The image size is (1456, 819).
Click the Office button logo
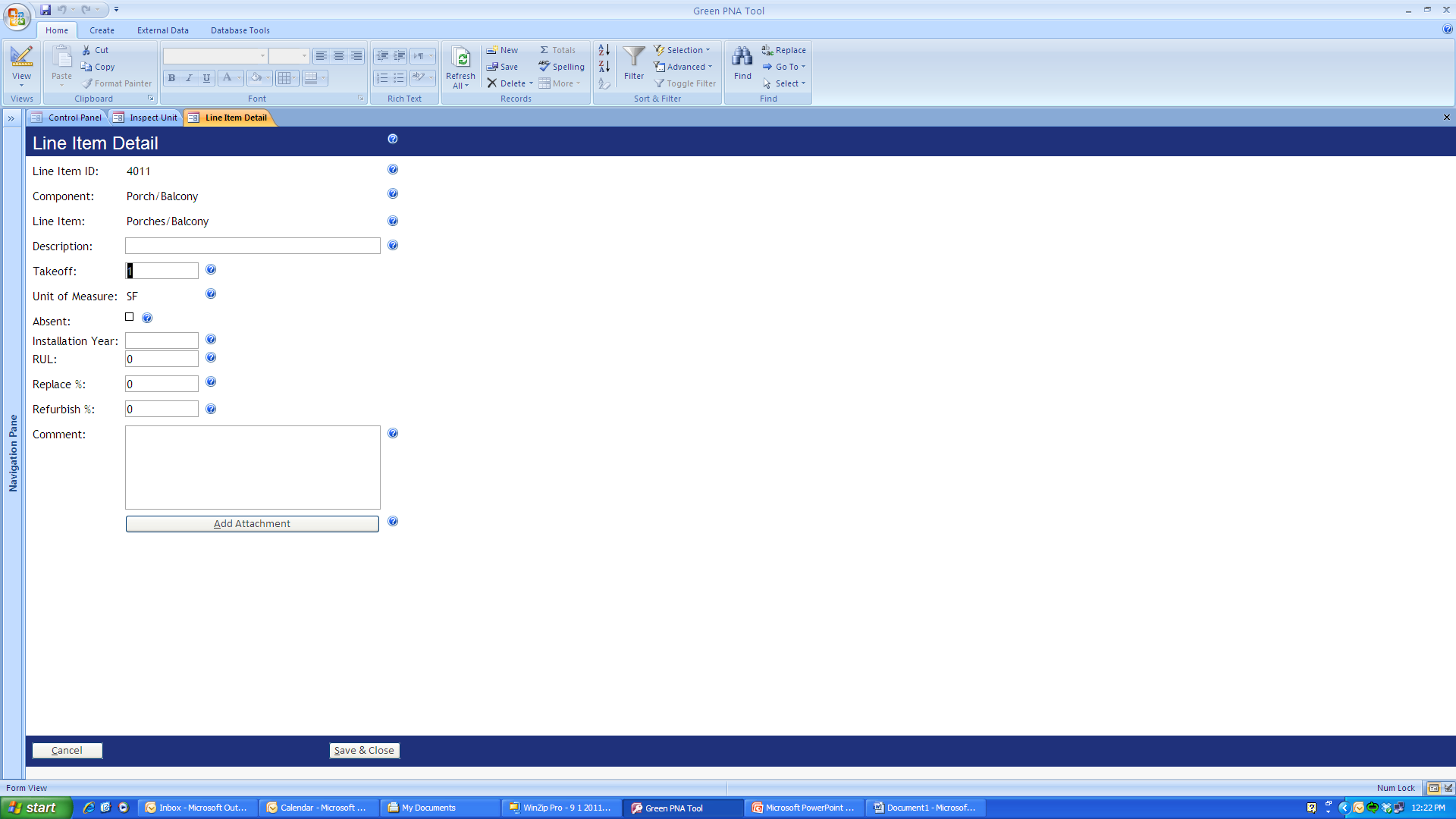tap(17, 15)
